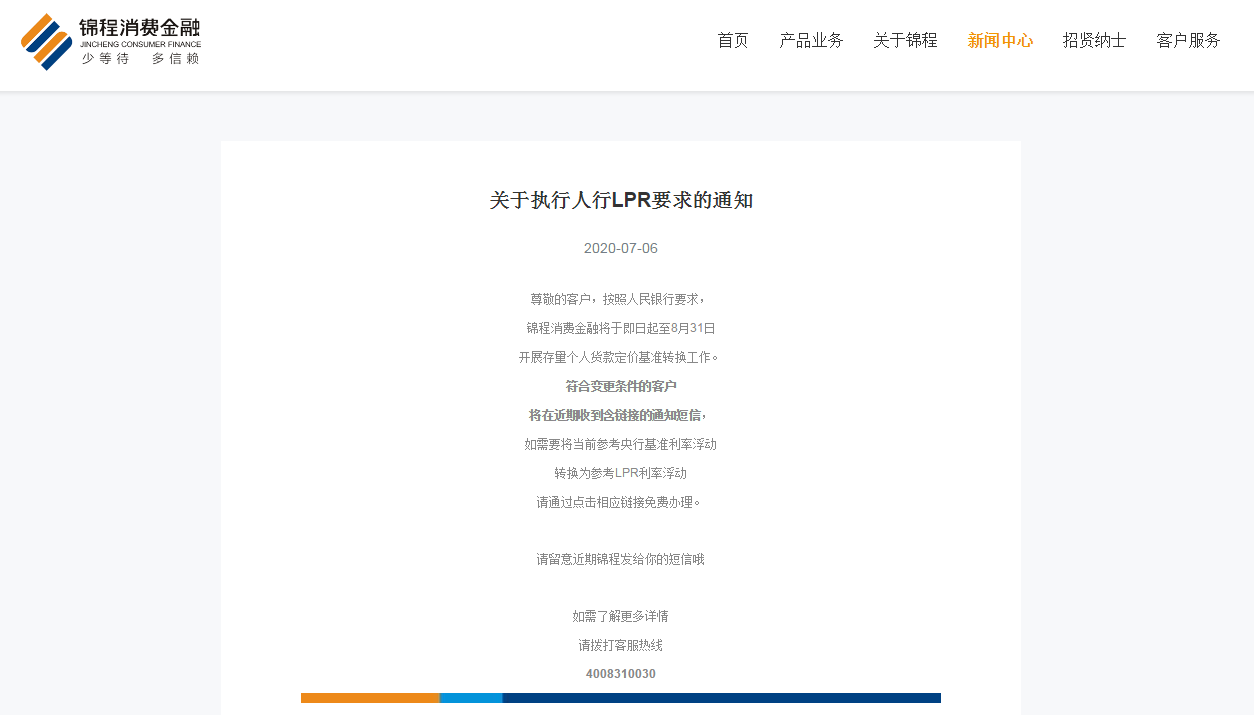Click the article title 关于执行人行LPR要求的通知
1254x715 pixels.
click(621, 200)
